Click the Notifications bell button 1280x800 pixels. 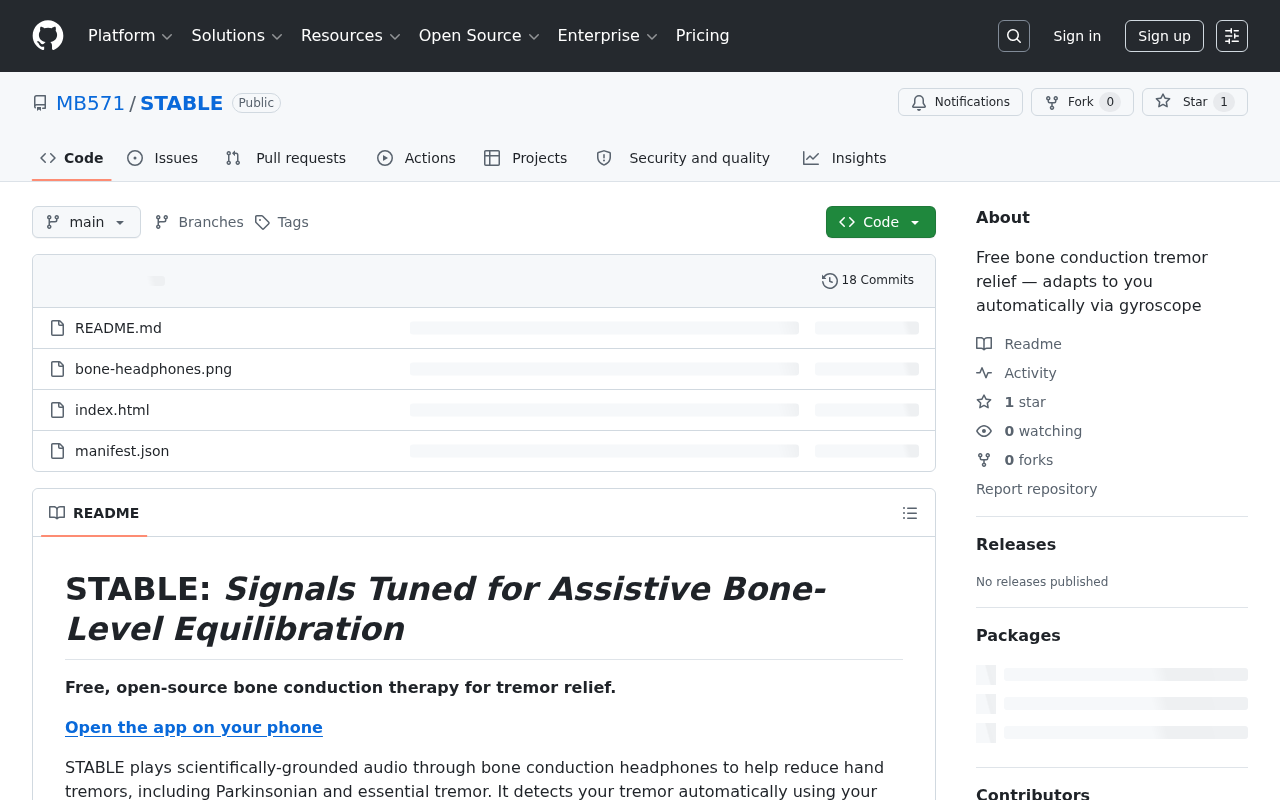coord(960,102)
